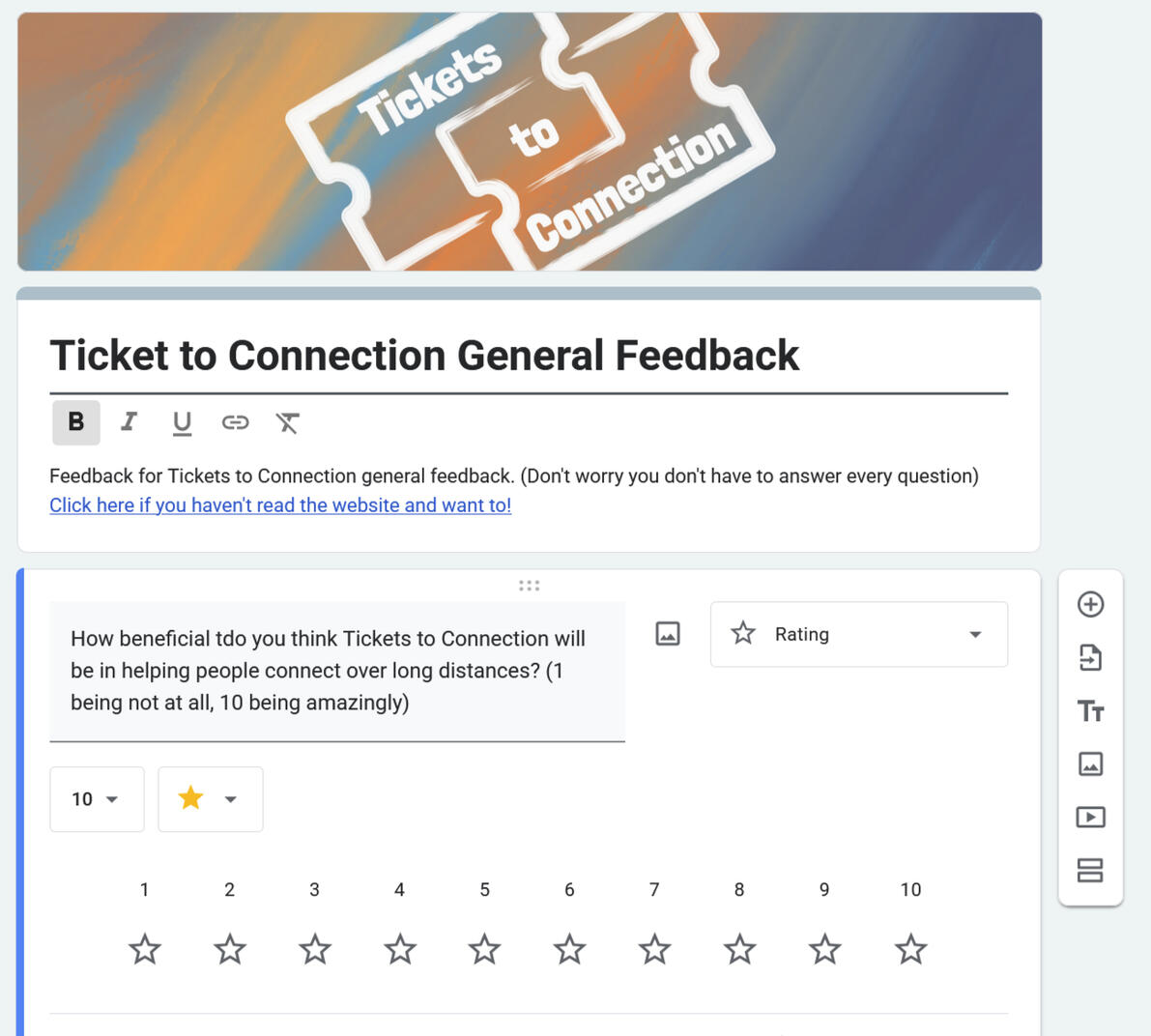Add image to the question
The height and width of the screenshot is (1036, 1151).
[x=668, y=634]
